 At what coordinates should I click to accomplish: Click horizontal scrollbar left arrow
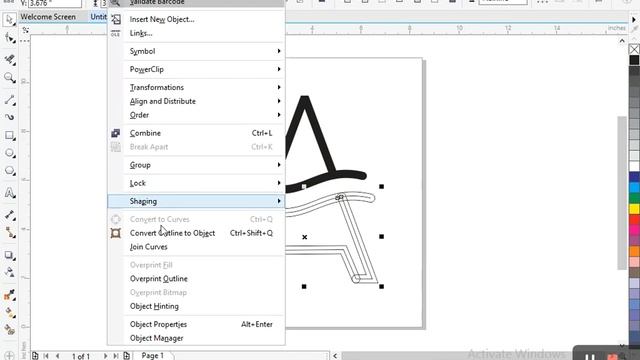click(335, 356)
